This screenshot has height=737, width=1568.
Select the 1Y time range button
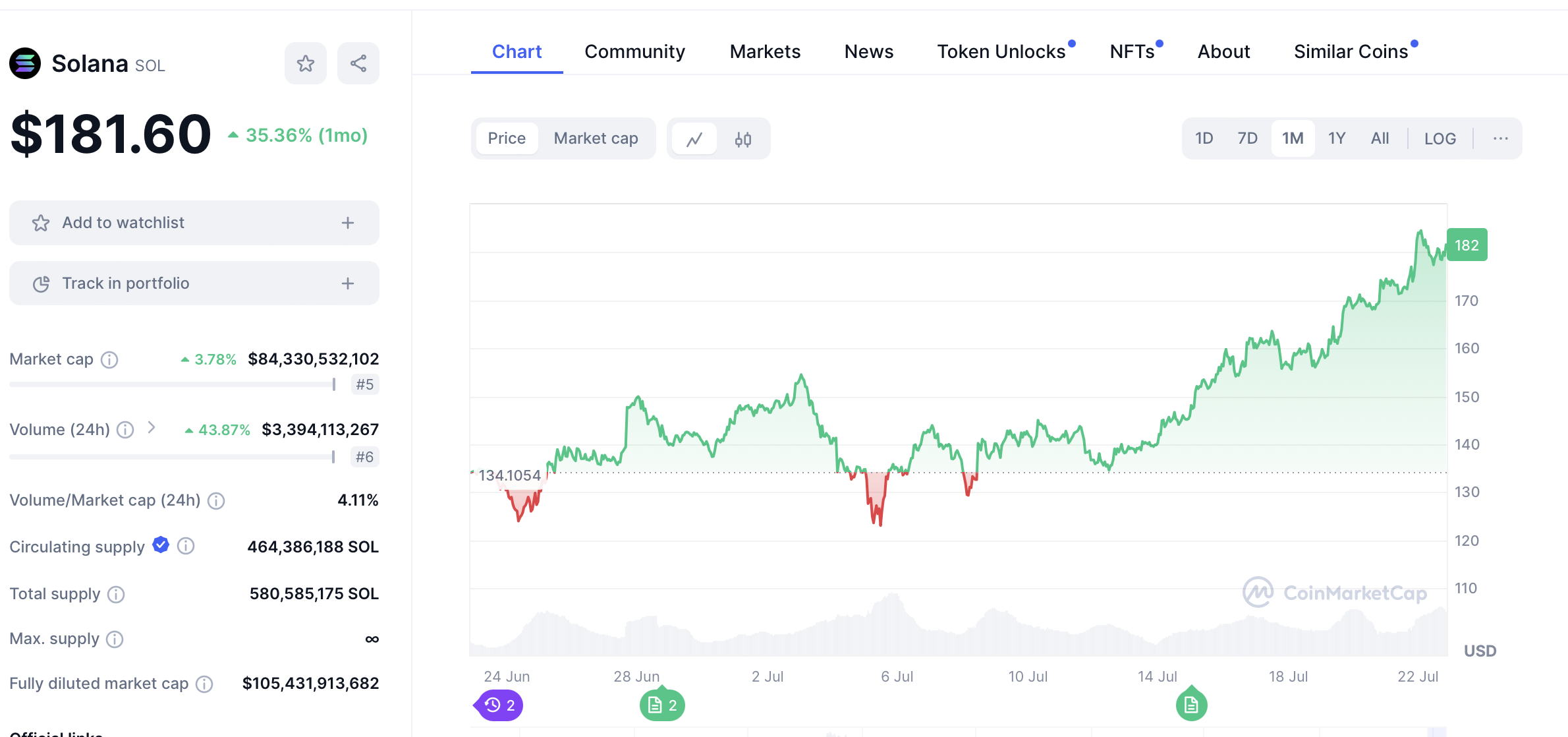click(1336, 138)
